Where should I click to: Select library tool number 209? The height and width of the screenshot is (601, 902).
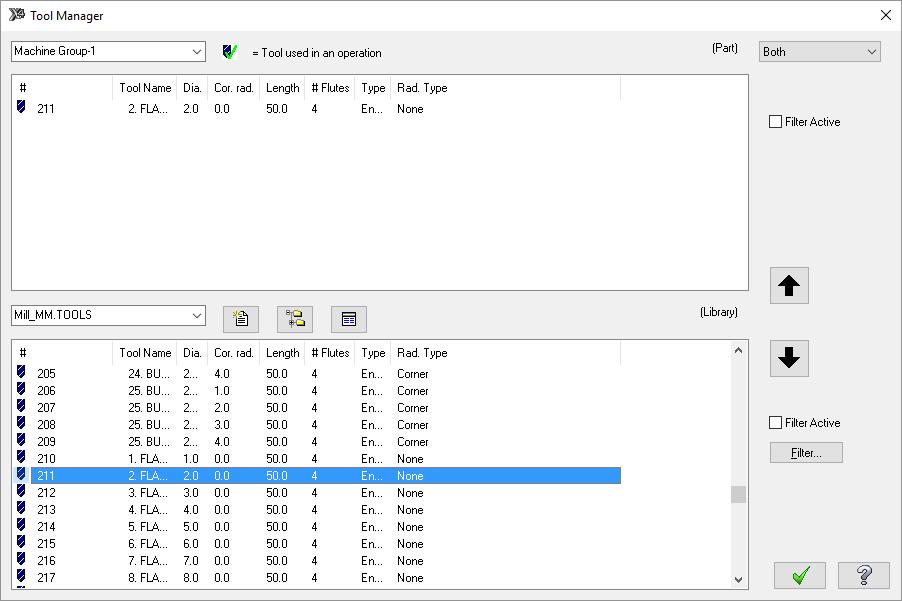pyautogui.click(x=46, y=442)
